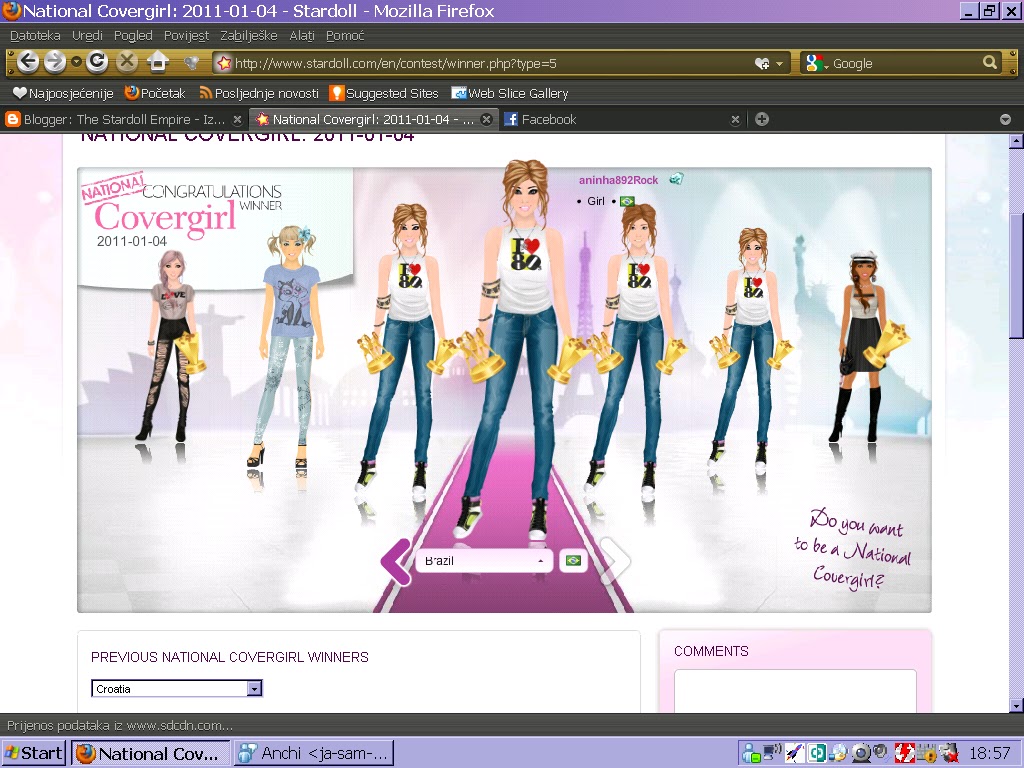Screen dimensions: 1024x768
Task: Go back with the browser back arrow
Action: 27,62
